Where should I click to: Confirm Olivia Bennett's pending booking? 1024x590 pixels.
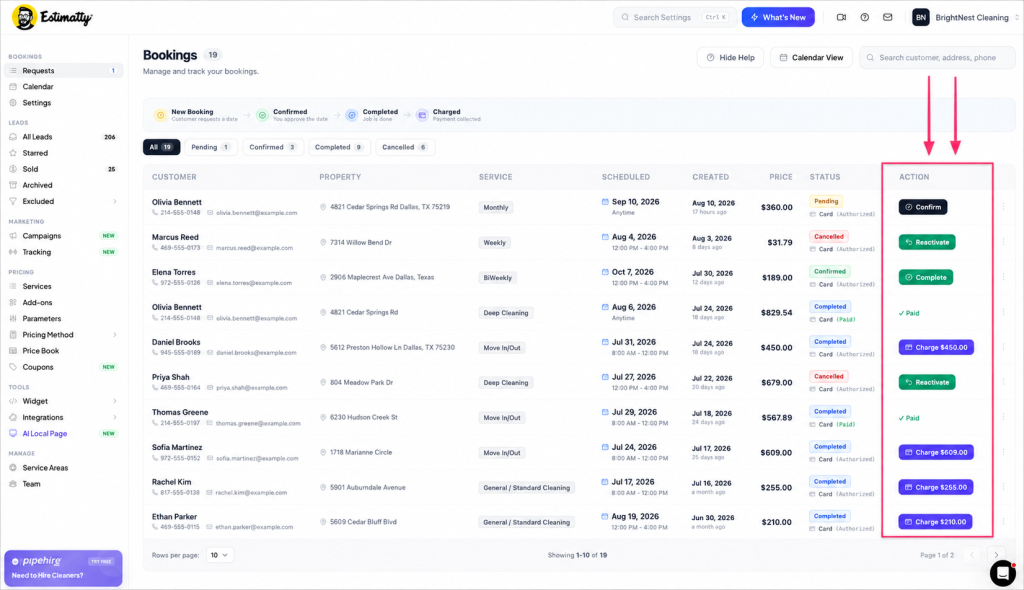(x=923, y=207)
